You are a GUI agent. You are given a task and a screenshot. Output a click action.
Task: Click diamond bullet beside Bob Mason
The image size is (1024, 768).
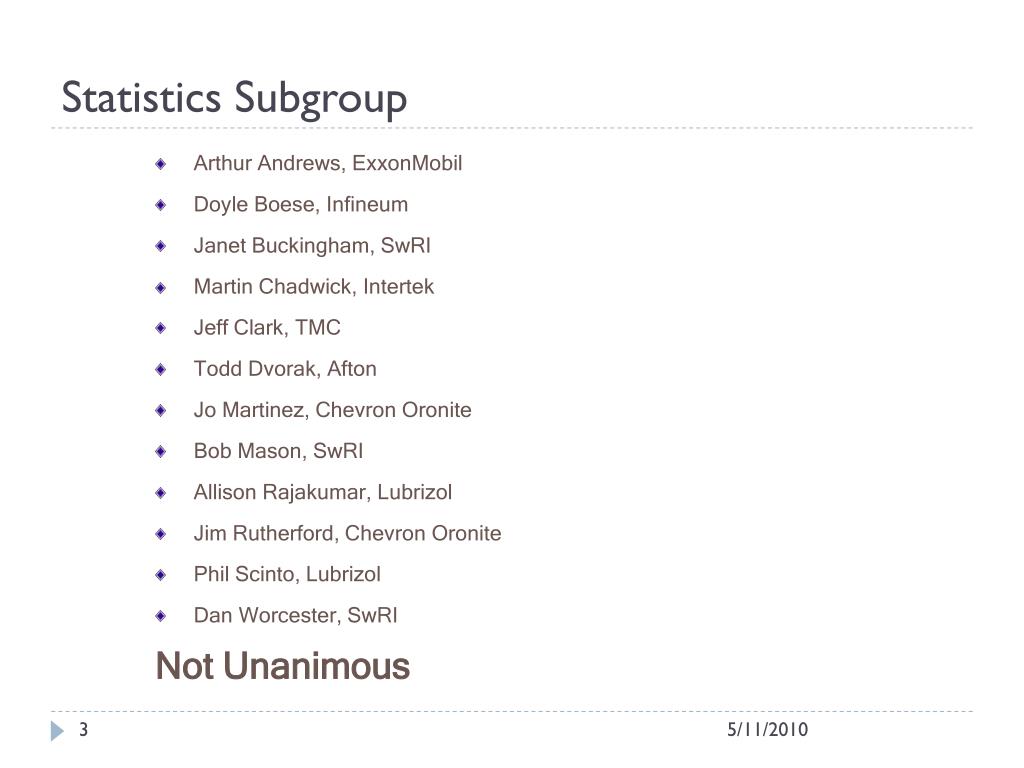tap(161, 452)
